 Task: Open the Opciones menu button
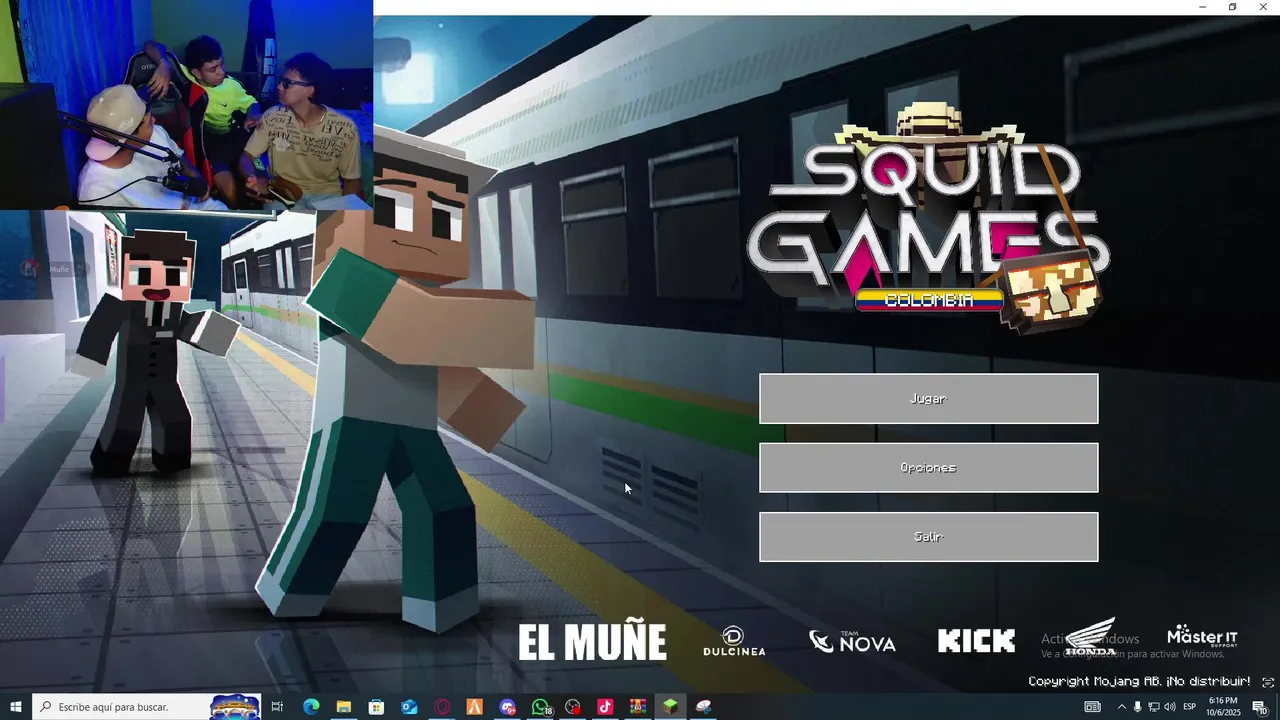tap(928, 468)
